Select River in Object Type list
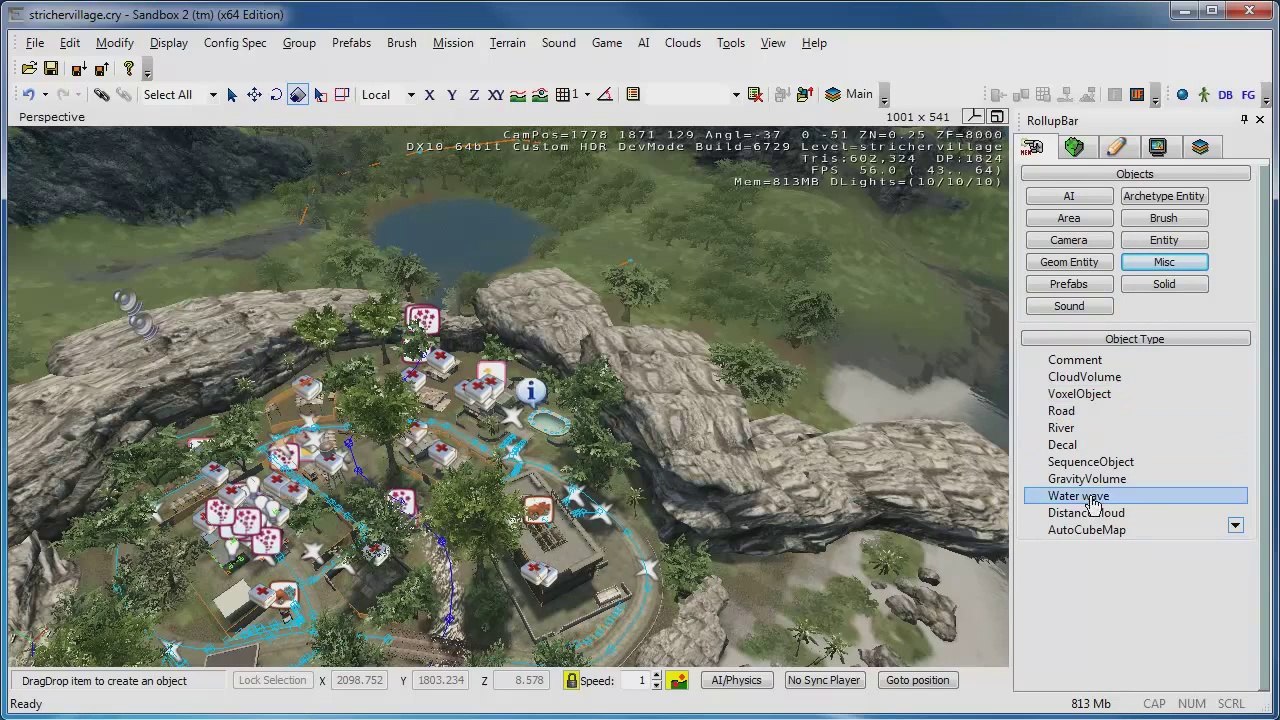Image resolution: width=1280 pixels, height=720 pixels. point(1061,428)
